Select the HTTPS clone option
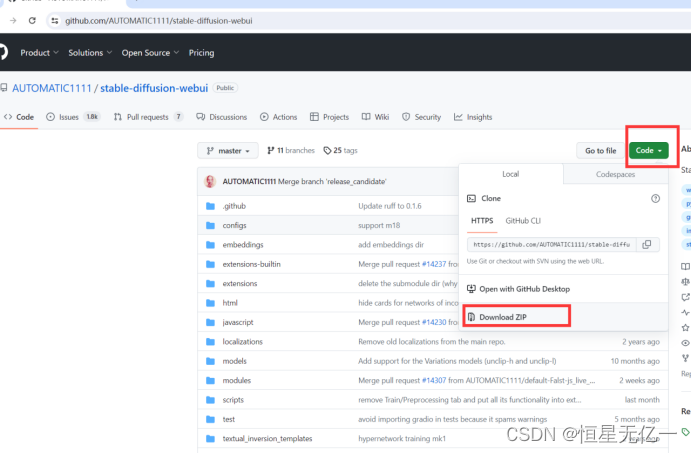The image size is (692, 453). pyautogui.click(x=482, y=221)
